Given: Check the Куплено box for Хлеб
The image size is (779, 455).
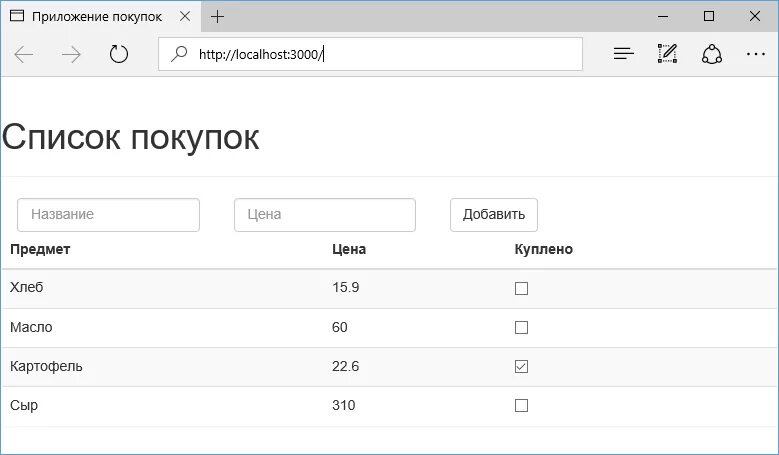Looking at the screenshot, I should tap(521, 289).
